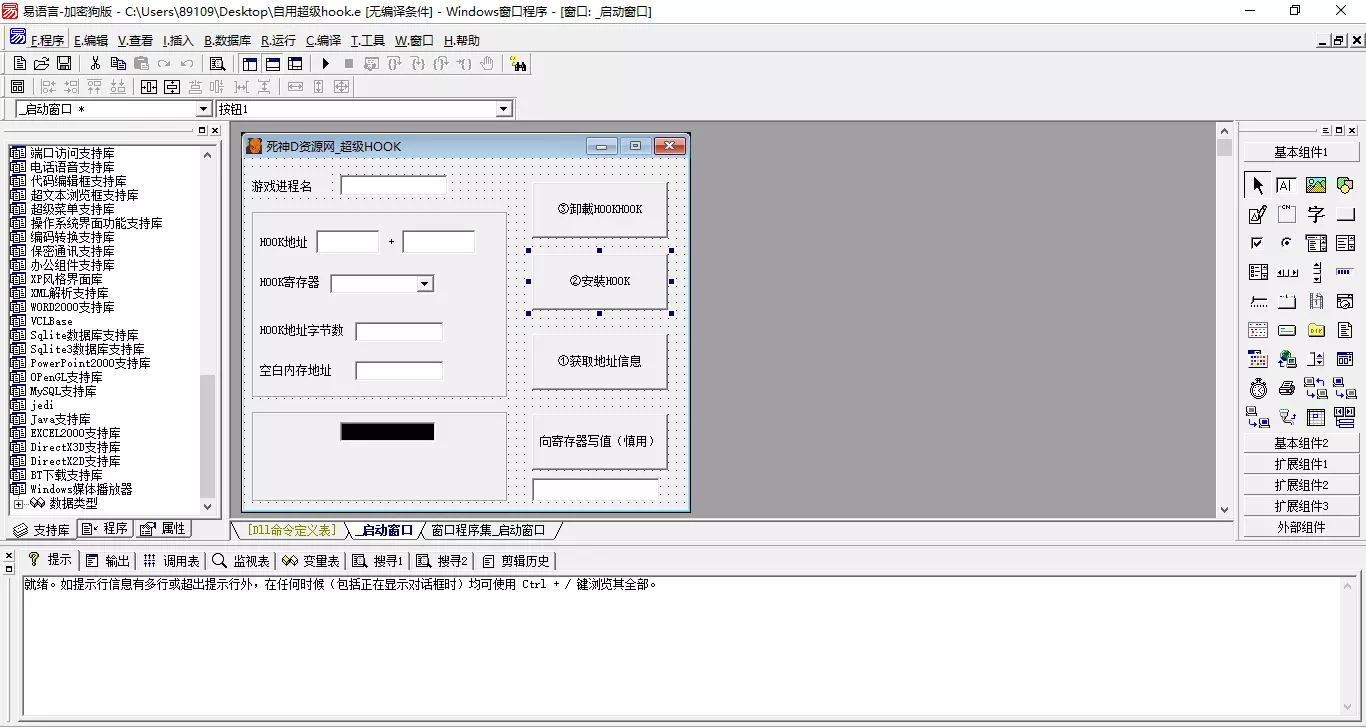Viewport: 1366px width, 728px height.
Task: Open the 按钮1 component selector dropdown
Action: point(503,109)
